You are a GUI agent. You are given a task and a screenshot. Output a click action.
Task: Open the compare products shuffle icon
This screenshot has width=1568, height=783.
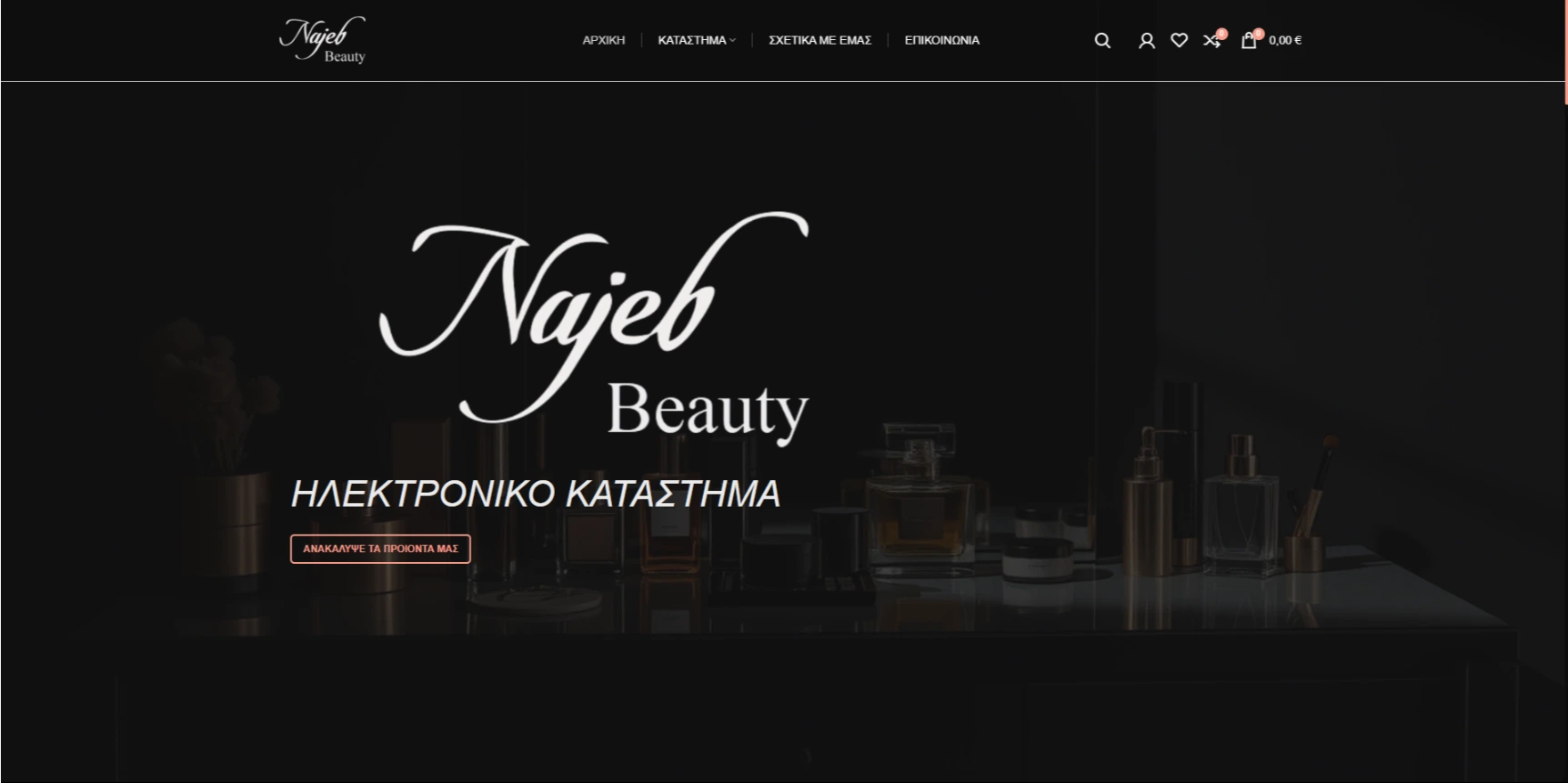(1211, 41)
